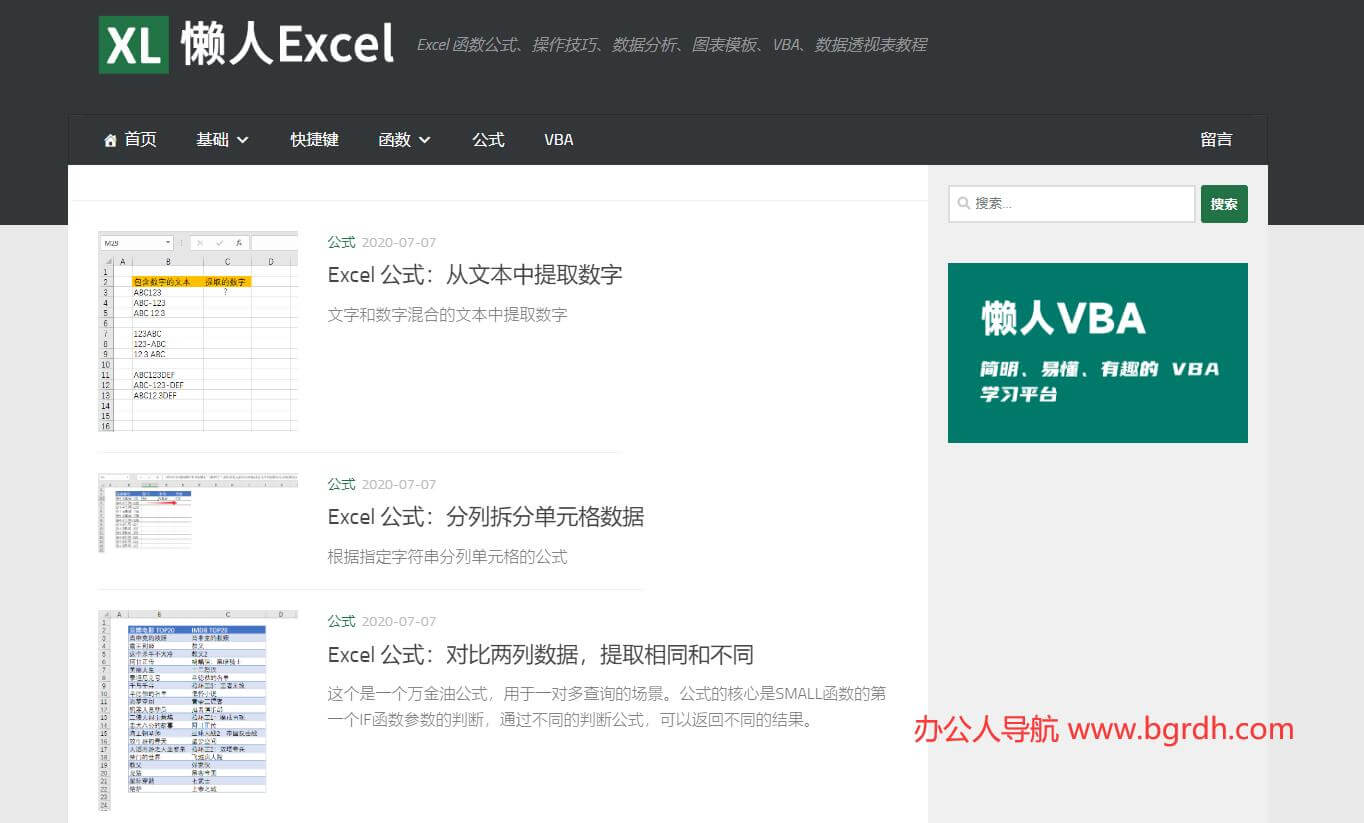Switch to the 首页 menu item
The height and width of the screenshot is (823, 1364).
(x=141, y=140)
